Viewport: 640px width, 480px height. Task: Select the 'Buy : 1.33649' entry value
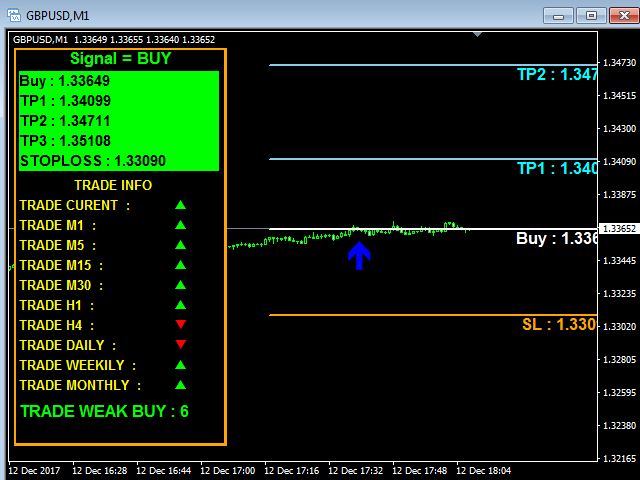[x=64, y=81]
